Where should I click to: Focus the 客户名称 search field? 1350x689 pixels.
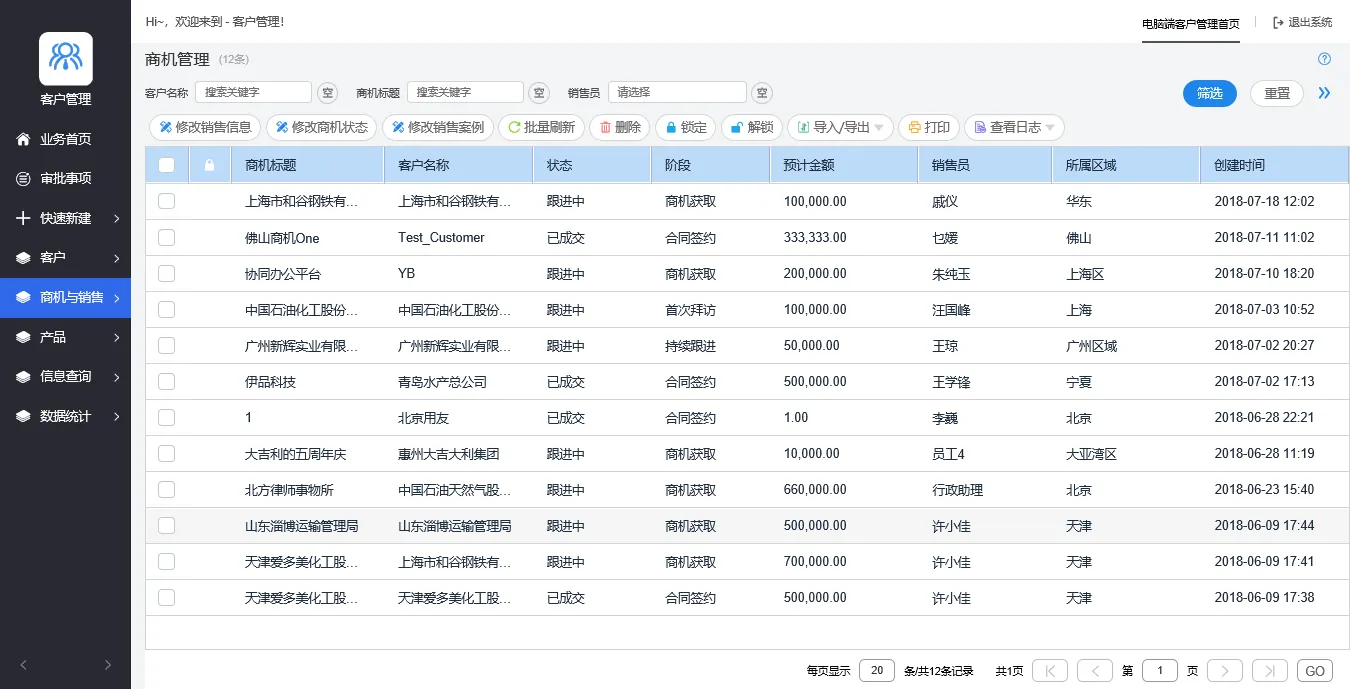(253, 92)
